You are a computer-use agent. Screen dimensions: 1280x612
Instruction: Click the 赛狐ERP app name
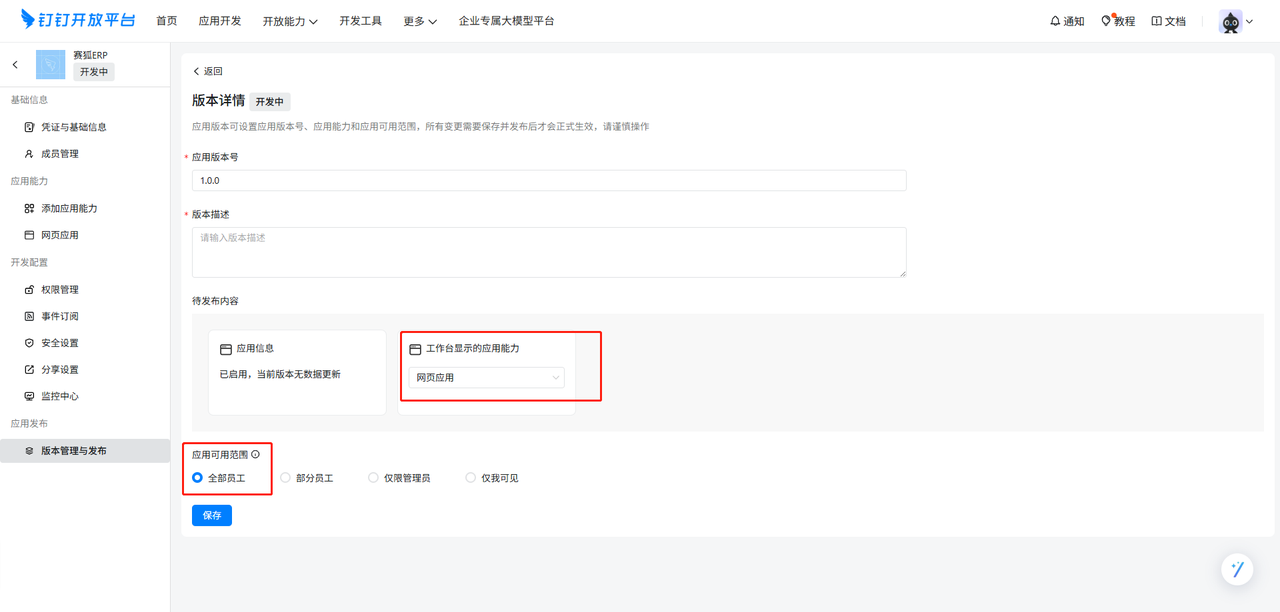(x=90, y=55)
